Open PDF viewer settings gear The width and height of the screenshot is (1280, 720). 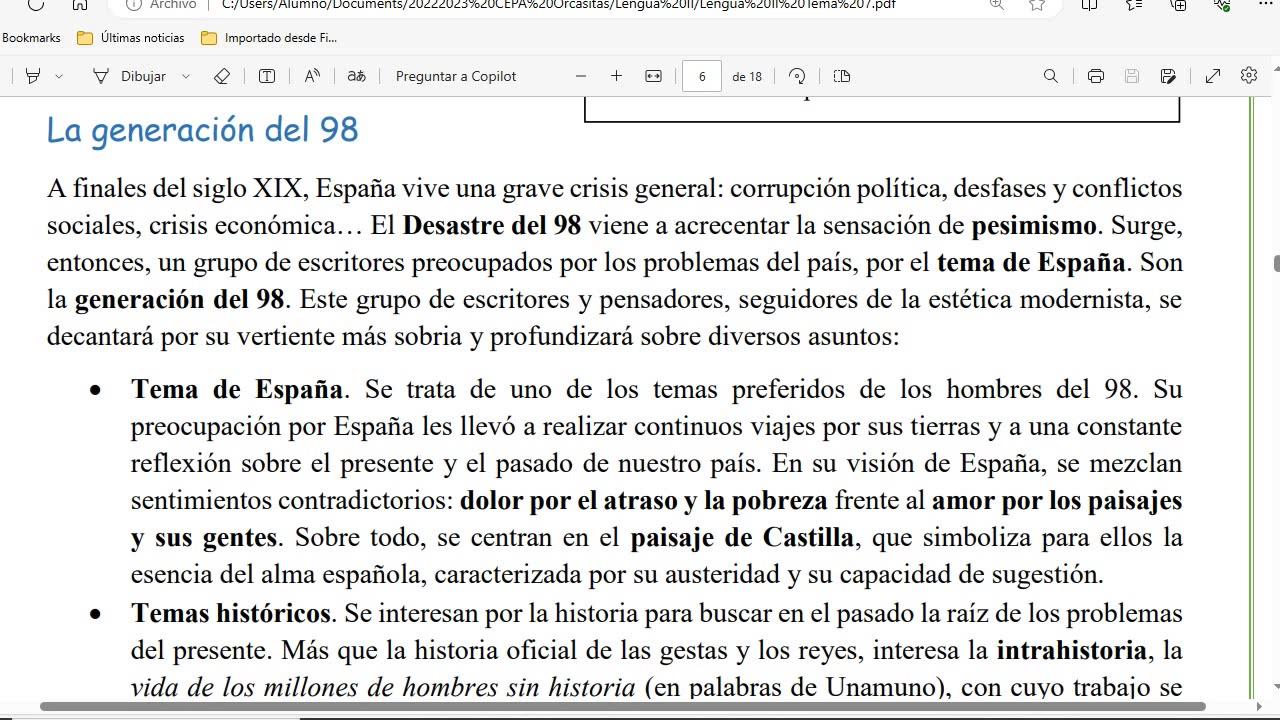pyautogui.click(x=1249, y=76)
